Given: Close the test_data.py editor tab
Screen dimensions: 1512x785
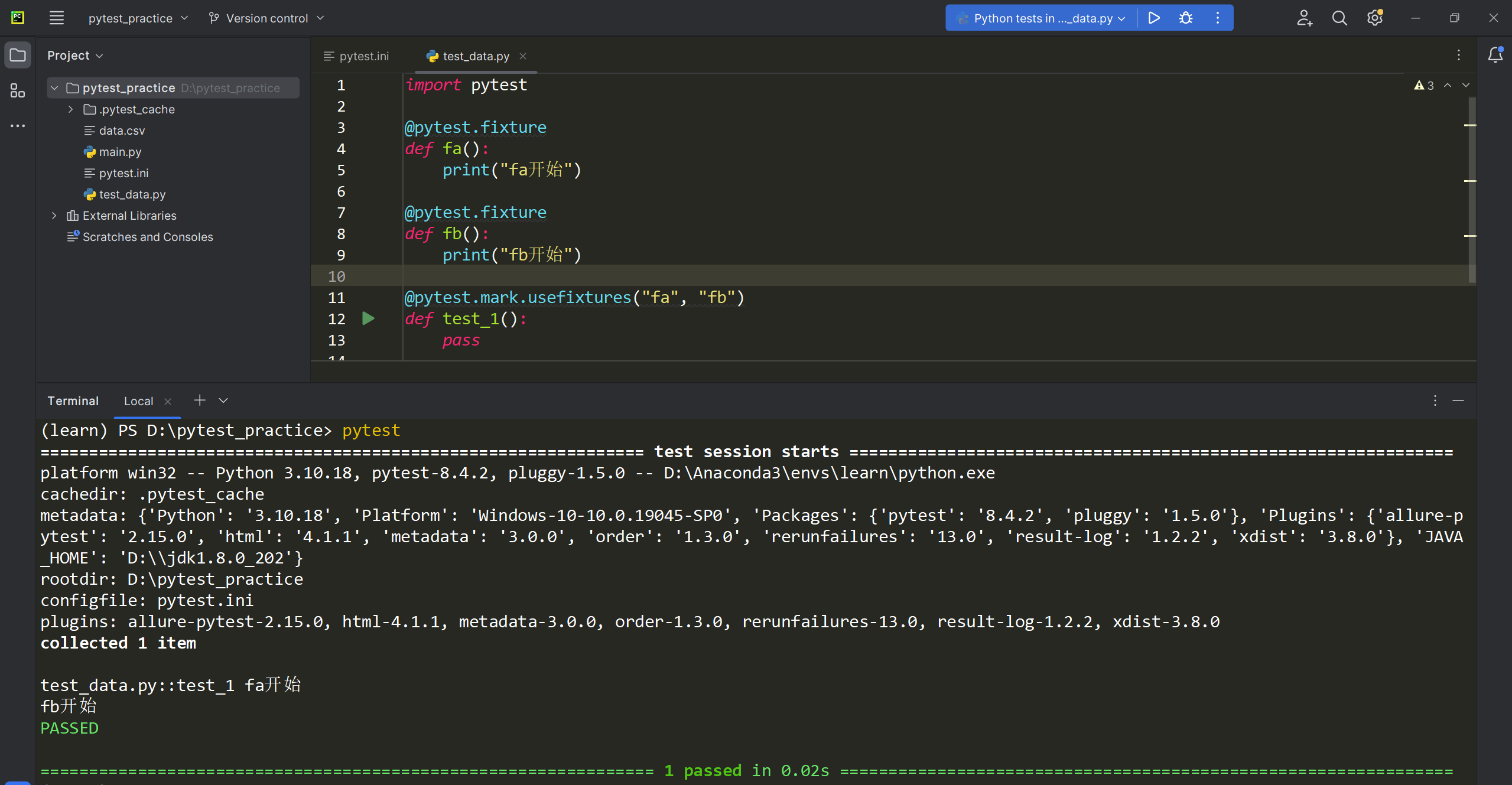Looking at the screenshot, I should point(523,56).
